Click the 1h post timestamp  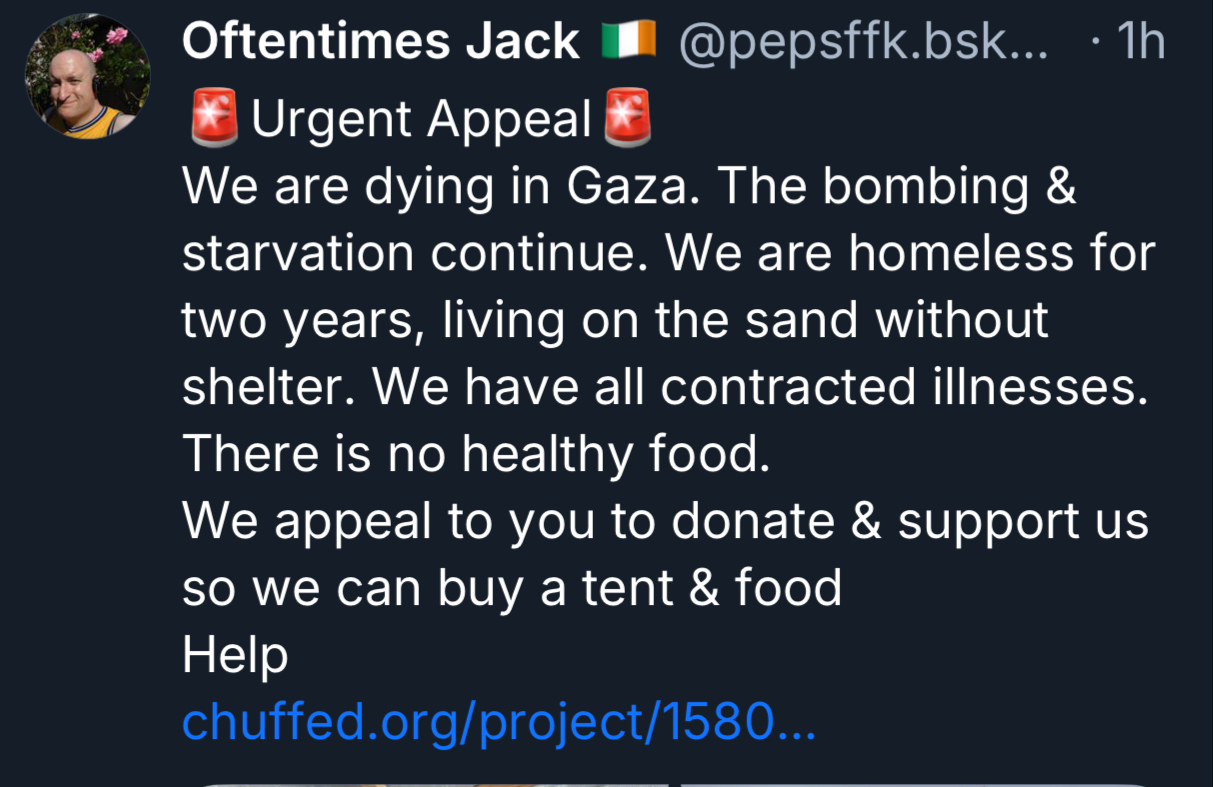pos(1140,42)
